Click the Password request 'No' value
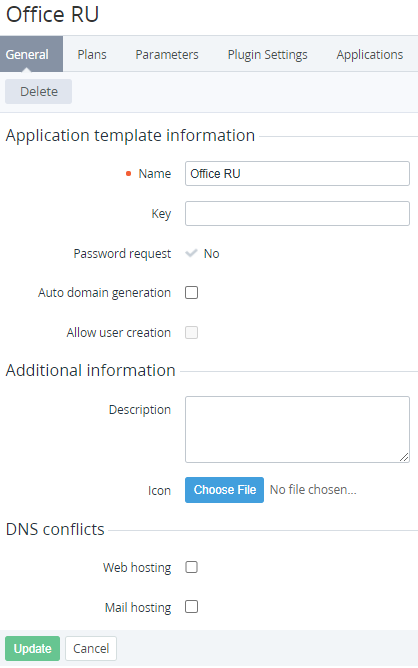 tap(211, 253)
